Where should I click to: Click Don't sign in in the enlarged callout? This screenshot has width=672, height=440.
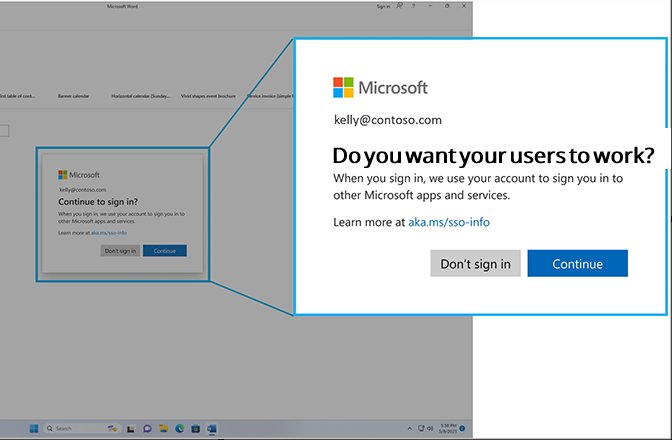[x=475, y=263]
